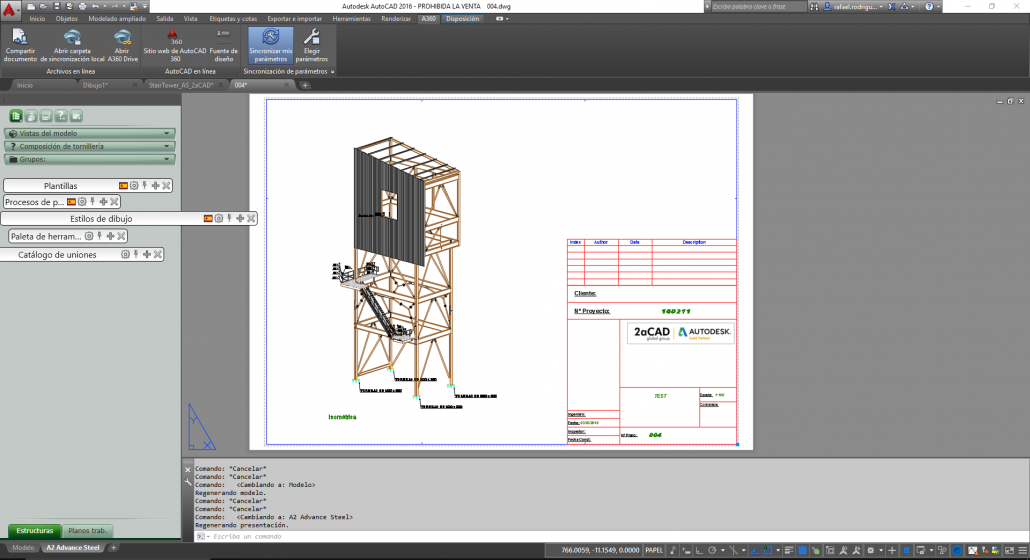
Task: Click Compartir documento icon
Action: click(19, 38)
